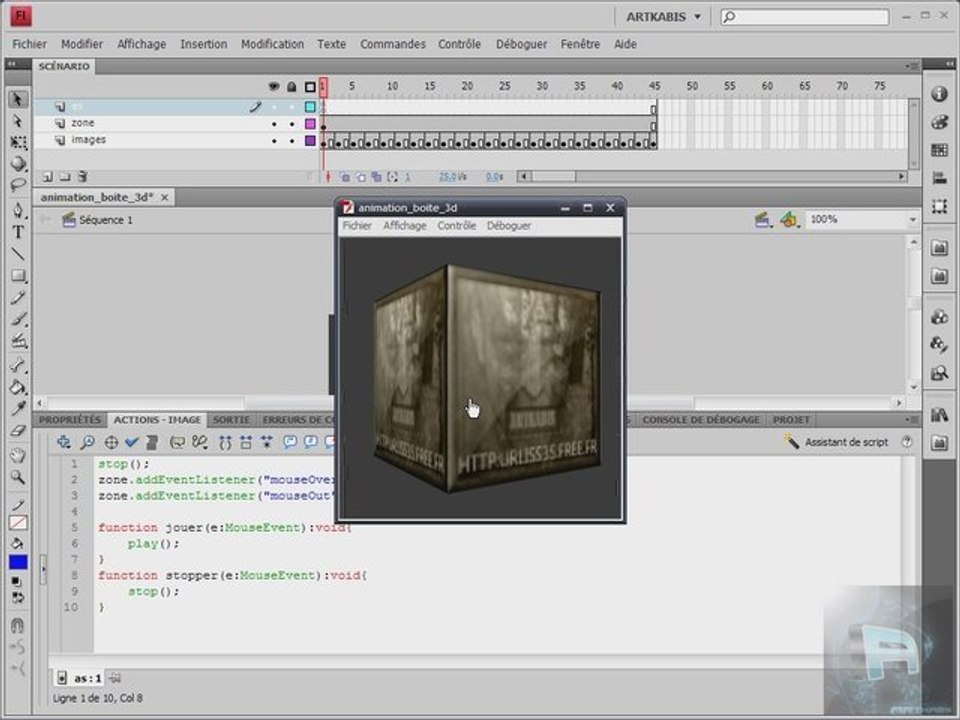Switch to the CONSOLE DE DÉBOGAGE tab

701,419
